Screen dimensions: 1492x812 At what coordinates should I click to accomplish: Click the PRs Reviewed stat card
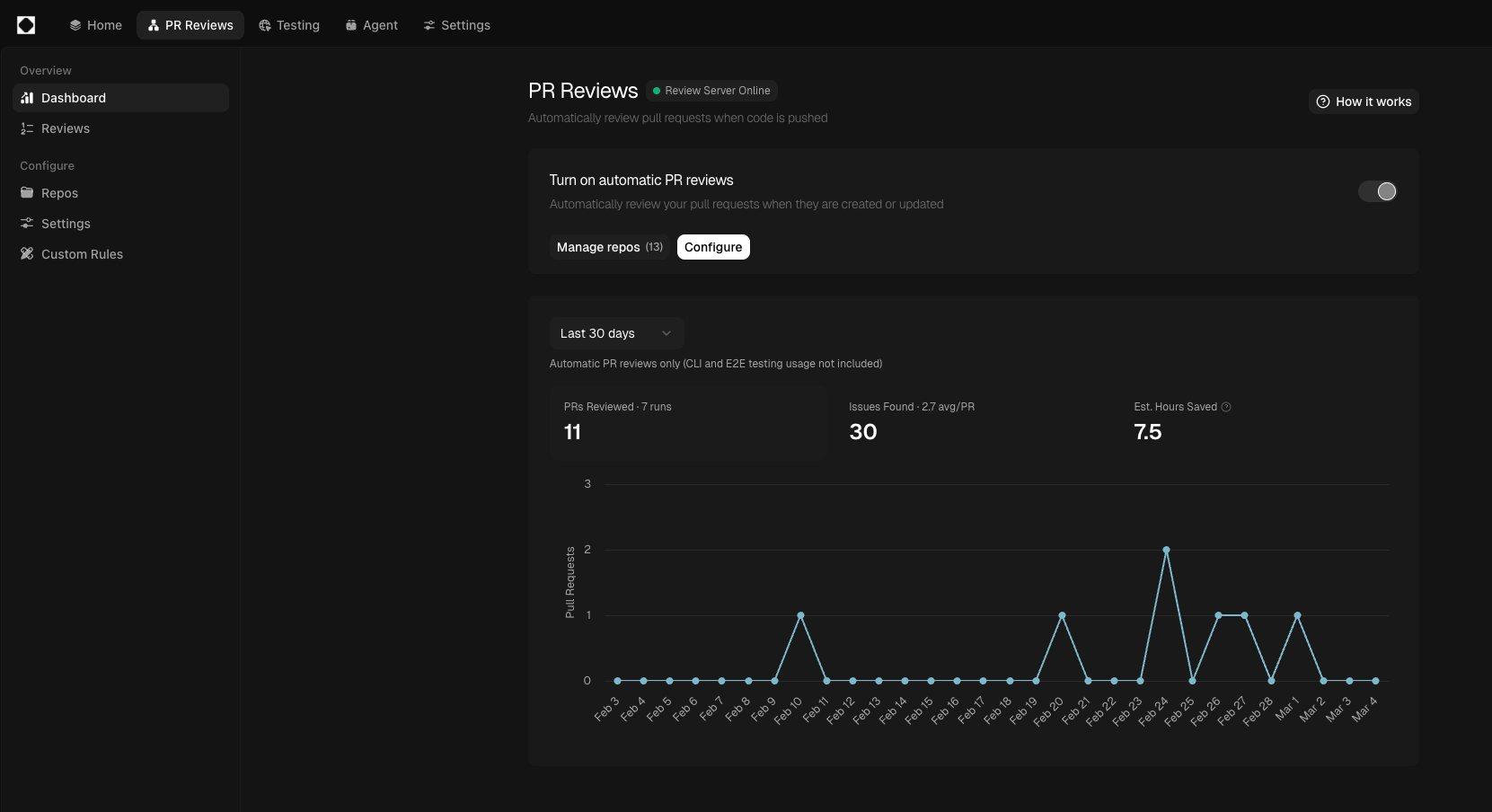pos(688,422)
